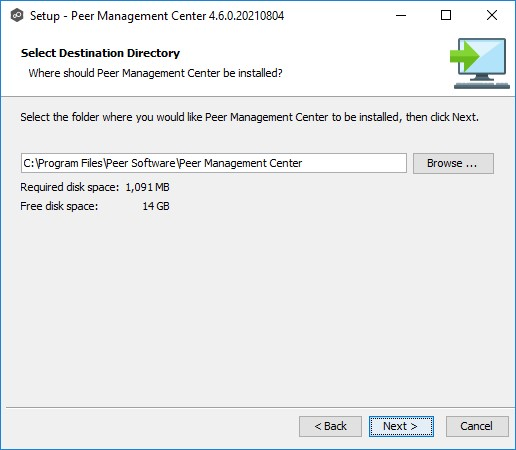
Task: Click the 'Select the folder where' instruction line
Action: [x=249, y=117]
